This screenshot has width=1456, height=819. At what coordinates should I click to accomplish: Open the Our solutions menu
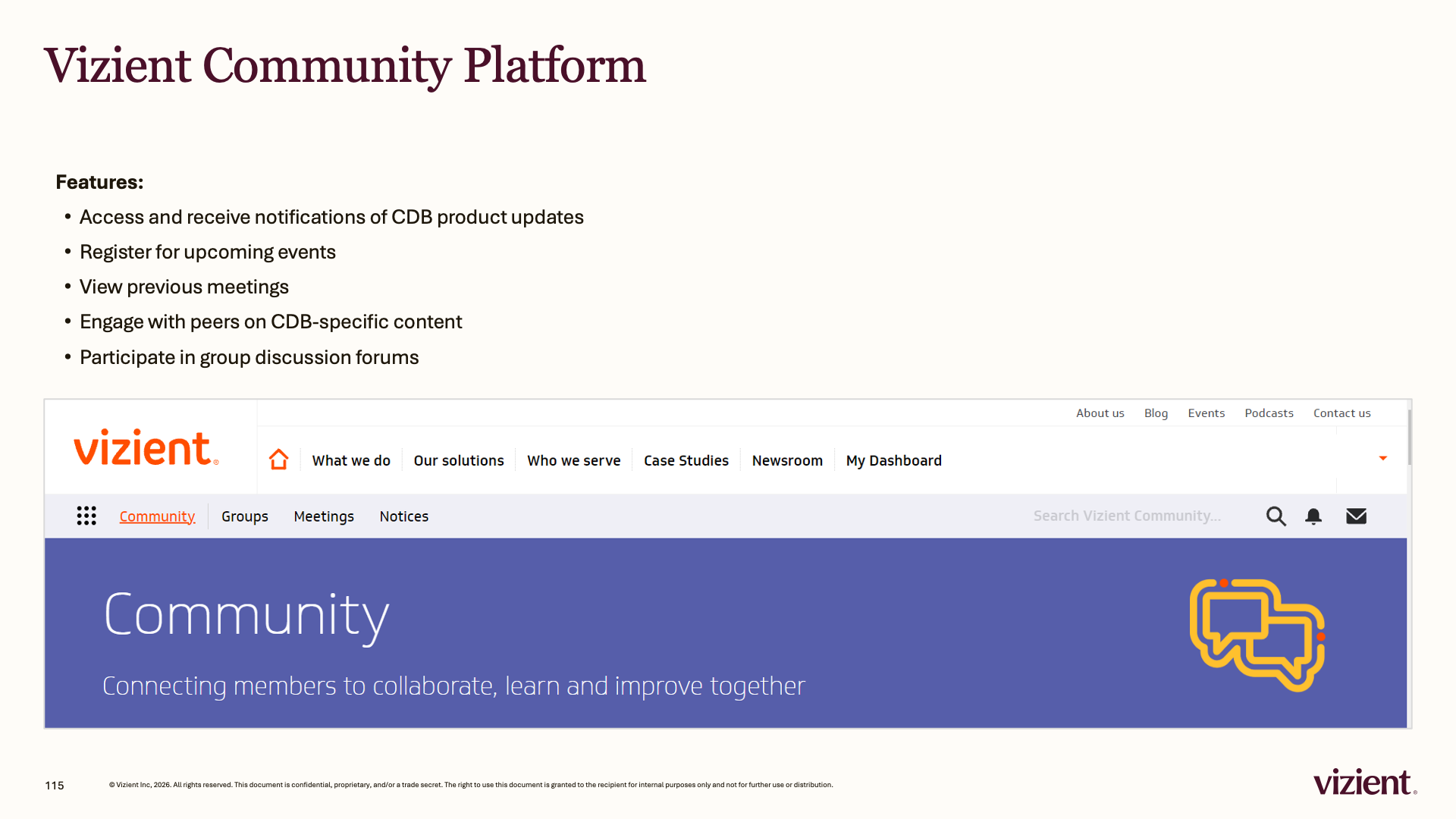click(x=459, y=460)
